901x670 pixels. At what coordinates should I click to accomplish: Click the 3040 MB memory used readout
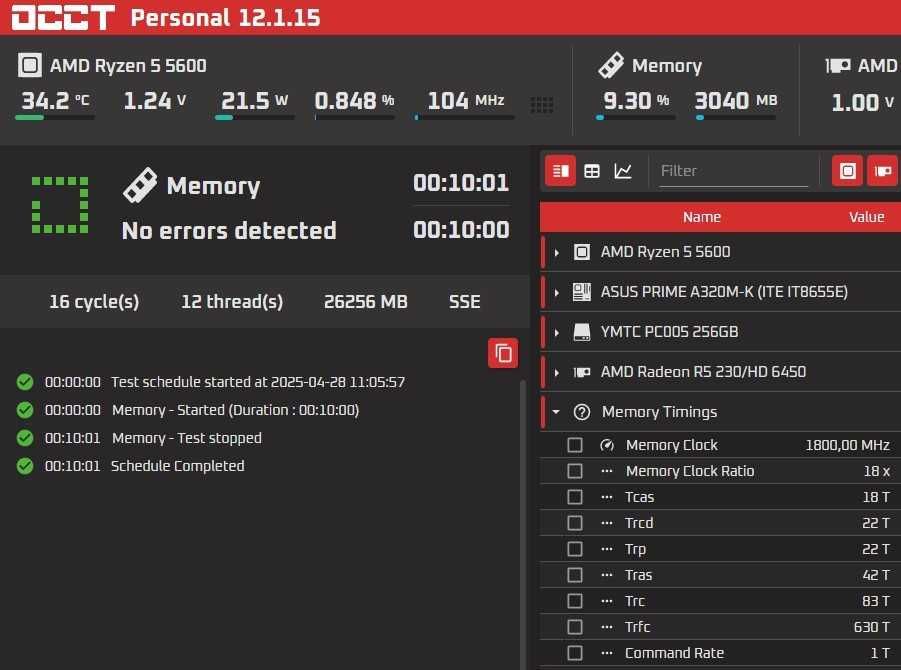point(736,101)
